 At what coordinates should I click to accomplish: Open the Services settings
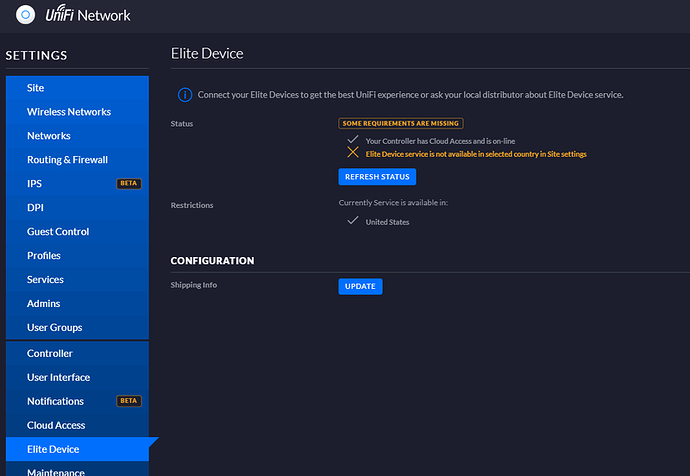(77, 279)
